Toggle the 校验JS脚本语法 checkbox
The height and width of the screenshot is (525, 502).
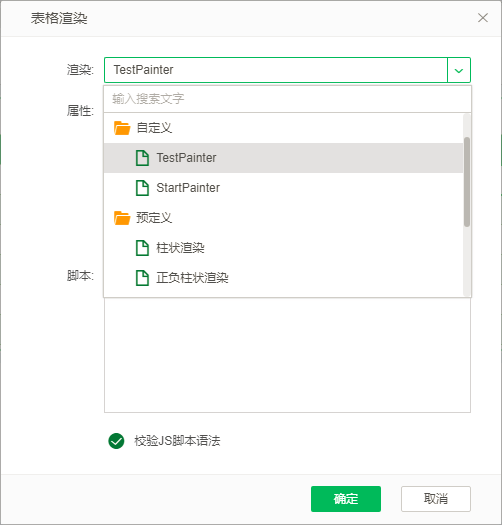tap(116, 441)
